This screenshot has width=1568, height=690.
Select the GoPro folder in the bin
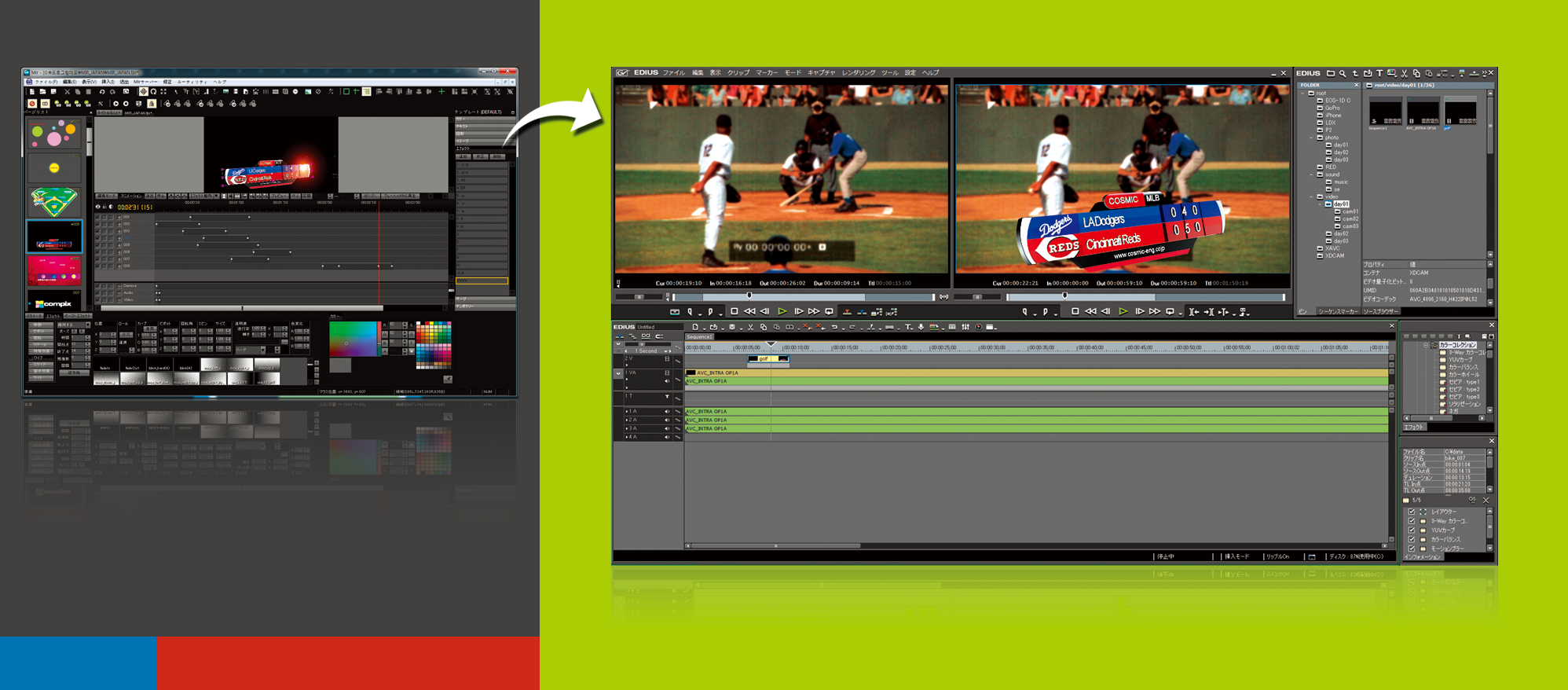point(1332,108)
